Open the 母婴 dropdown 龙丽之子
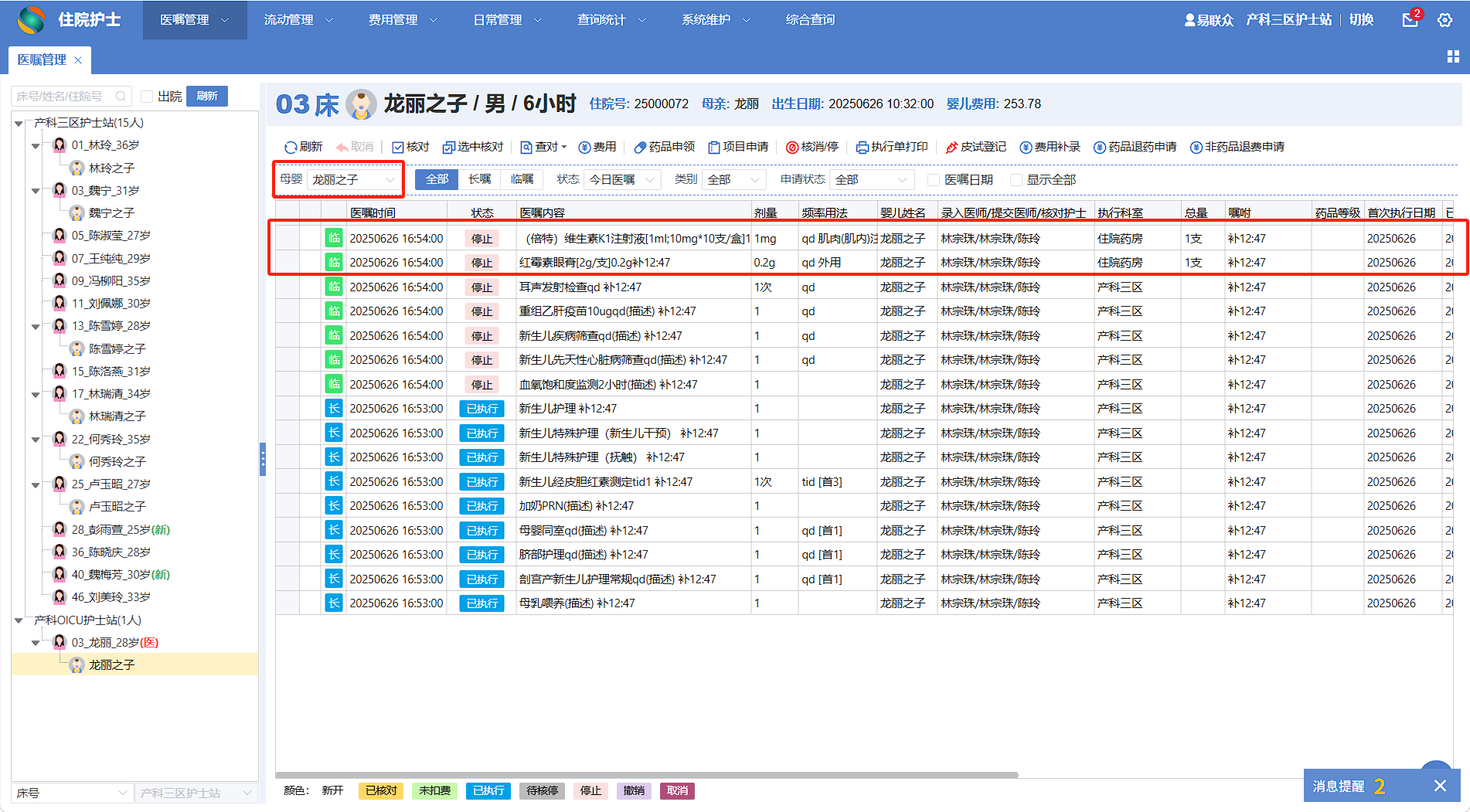 [354, 180]
